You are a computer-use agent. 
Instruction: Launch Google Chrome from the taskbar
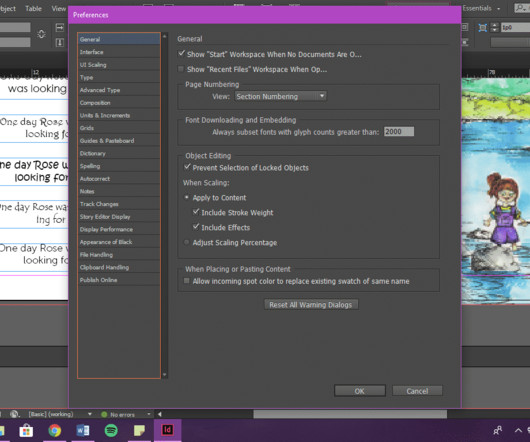click(54, 430)
